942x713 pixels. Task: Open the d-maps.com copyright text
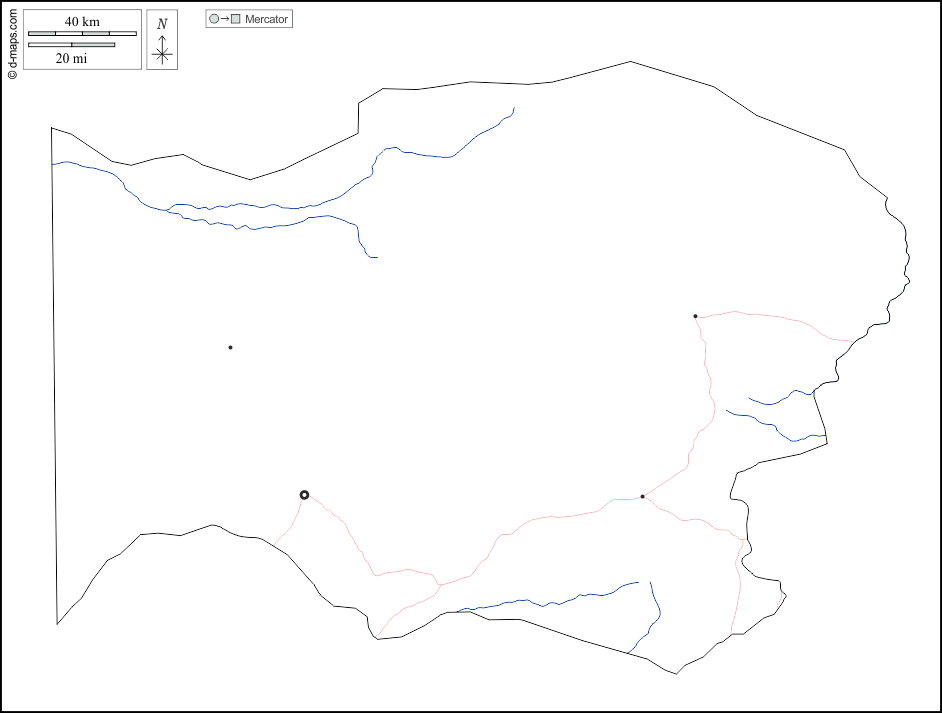[x=12, y=41]
